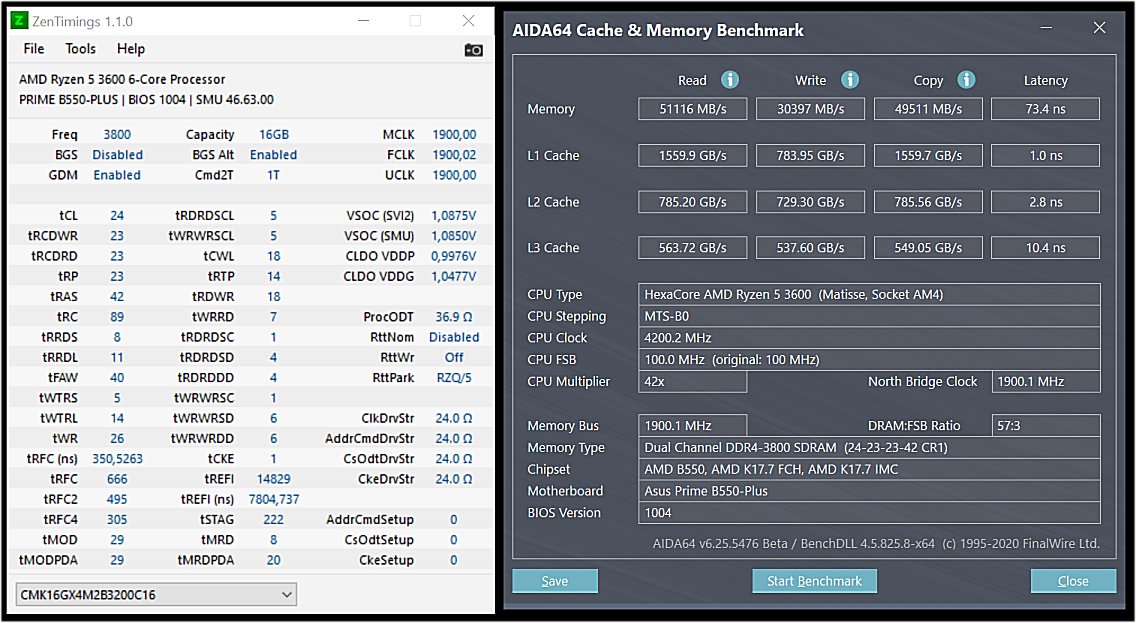Minimize the AIDA64 benchmark window
This screenshot has width=1136, height=623.
pos(1046,28)
